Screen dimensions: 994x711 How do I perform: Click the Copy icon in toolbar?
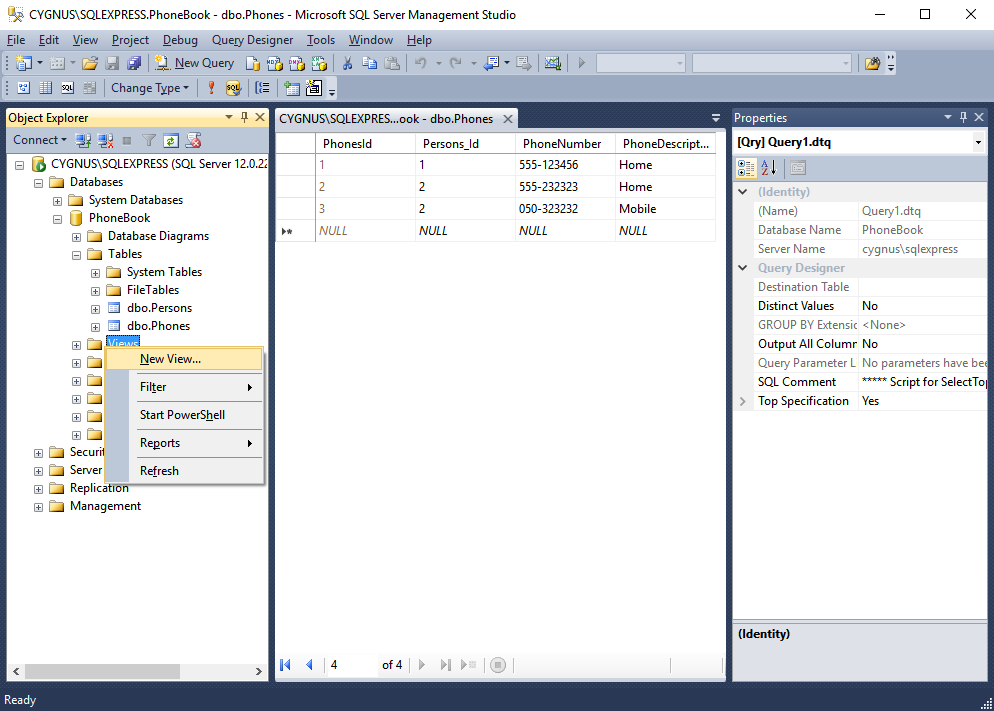(x=370, y=63)
